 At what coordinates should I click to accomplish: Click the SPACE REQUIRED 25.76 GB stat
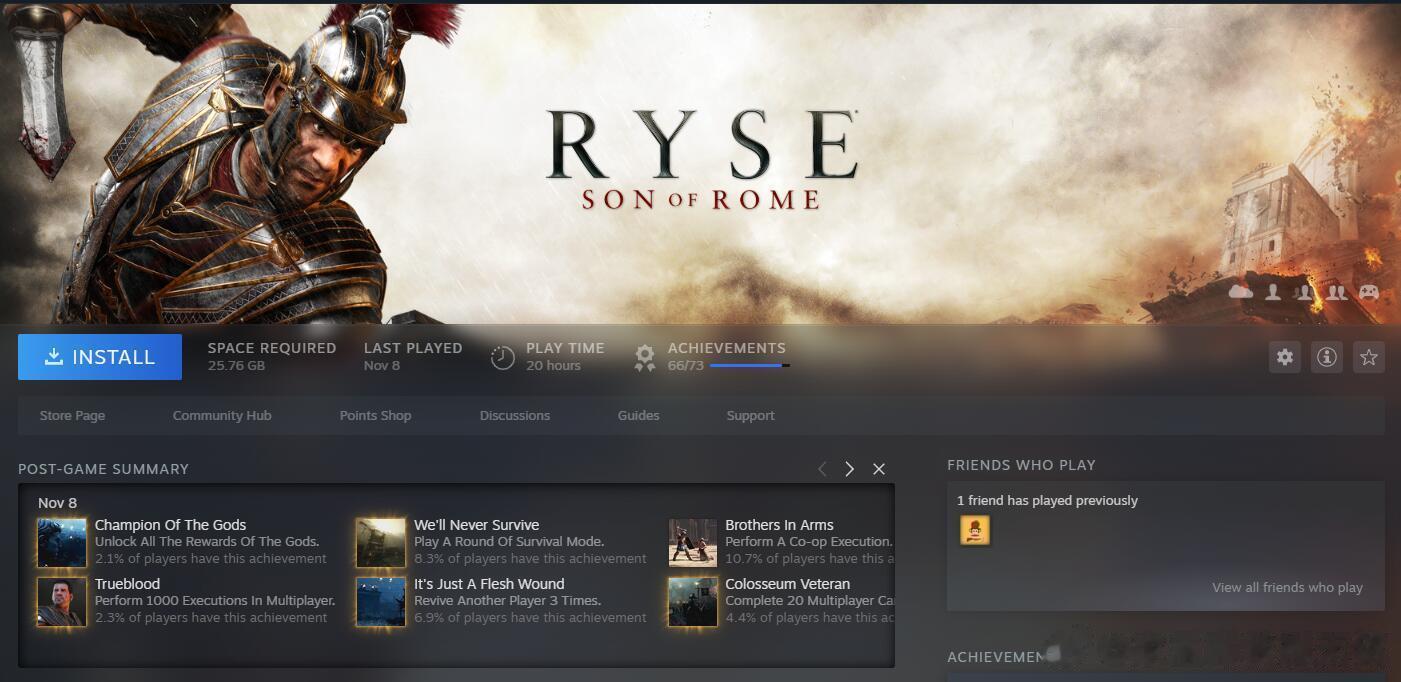[272, 356]
